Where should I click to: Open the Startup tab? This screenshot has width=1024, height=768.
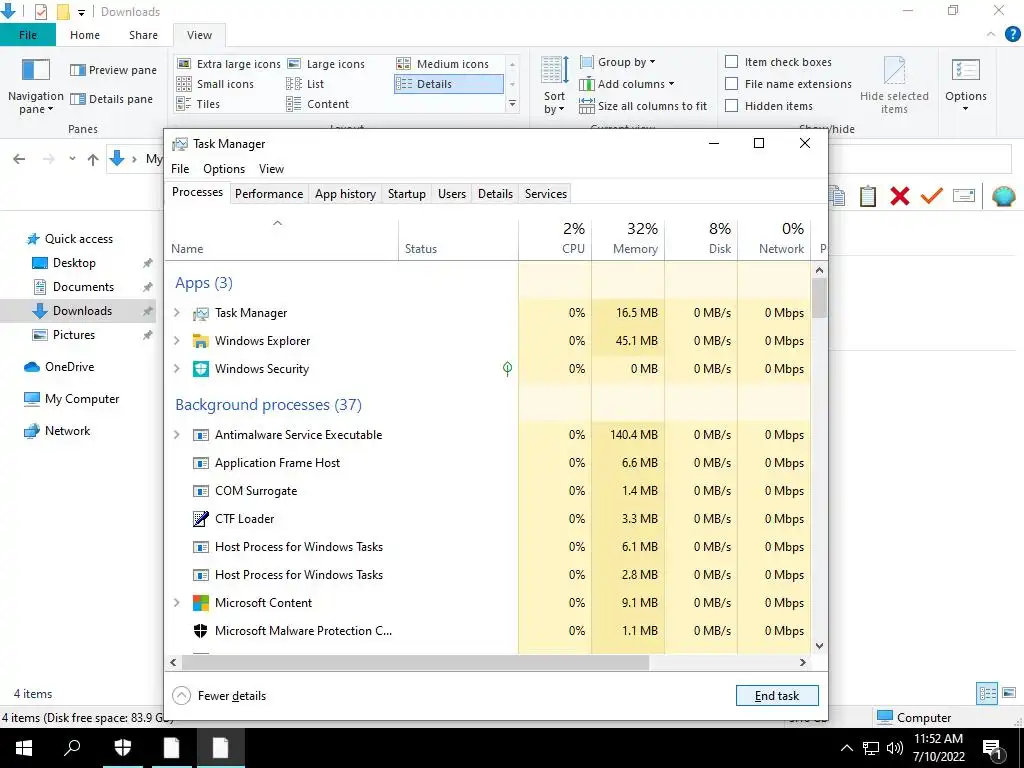(406, 194)
